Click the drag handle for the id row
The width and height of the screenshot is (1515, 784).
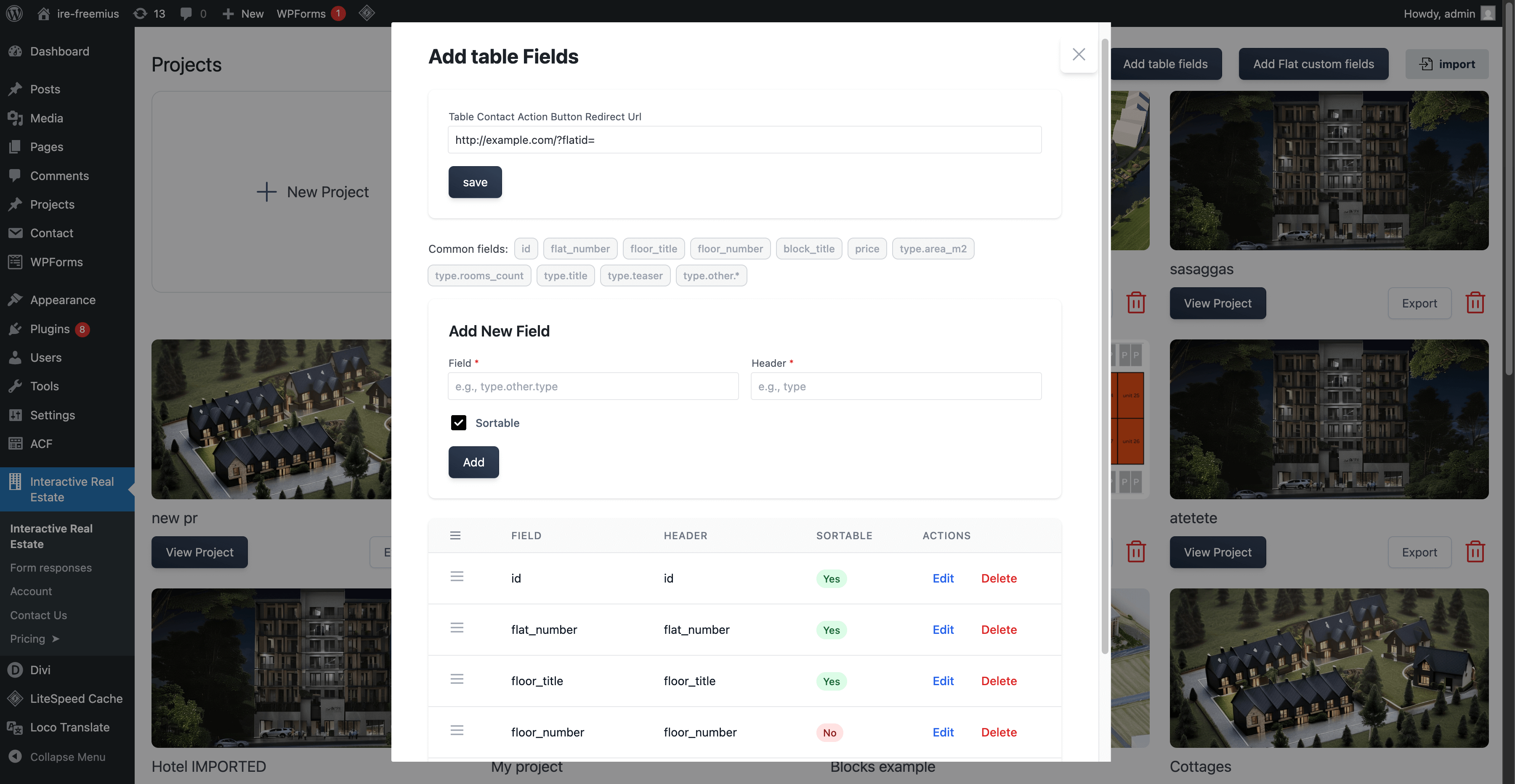pos(457,577)
